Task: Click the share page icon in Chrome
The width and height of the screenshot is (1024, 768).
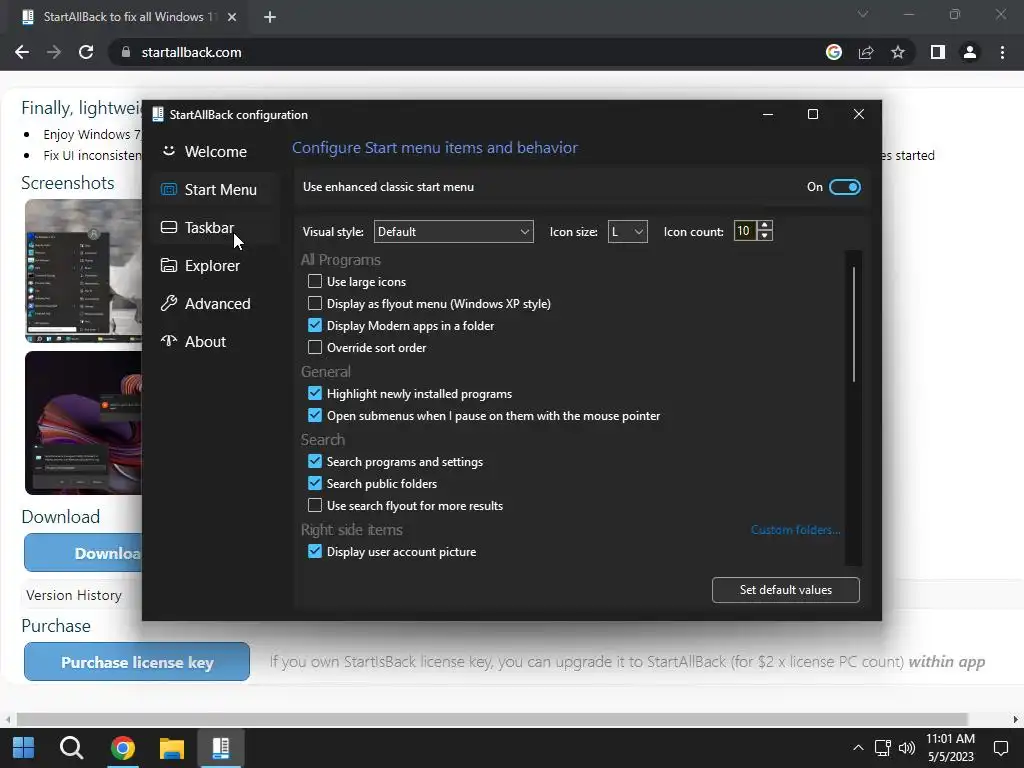Action: click(x=866, y=52)
